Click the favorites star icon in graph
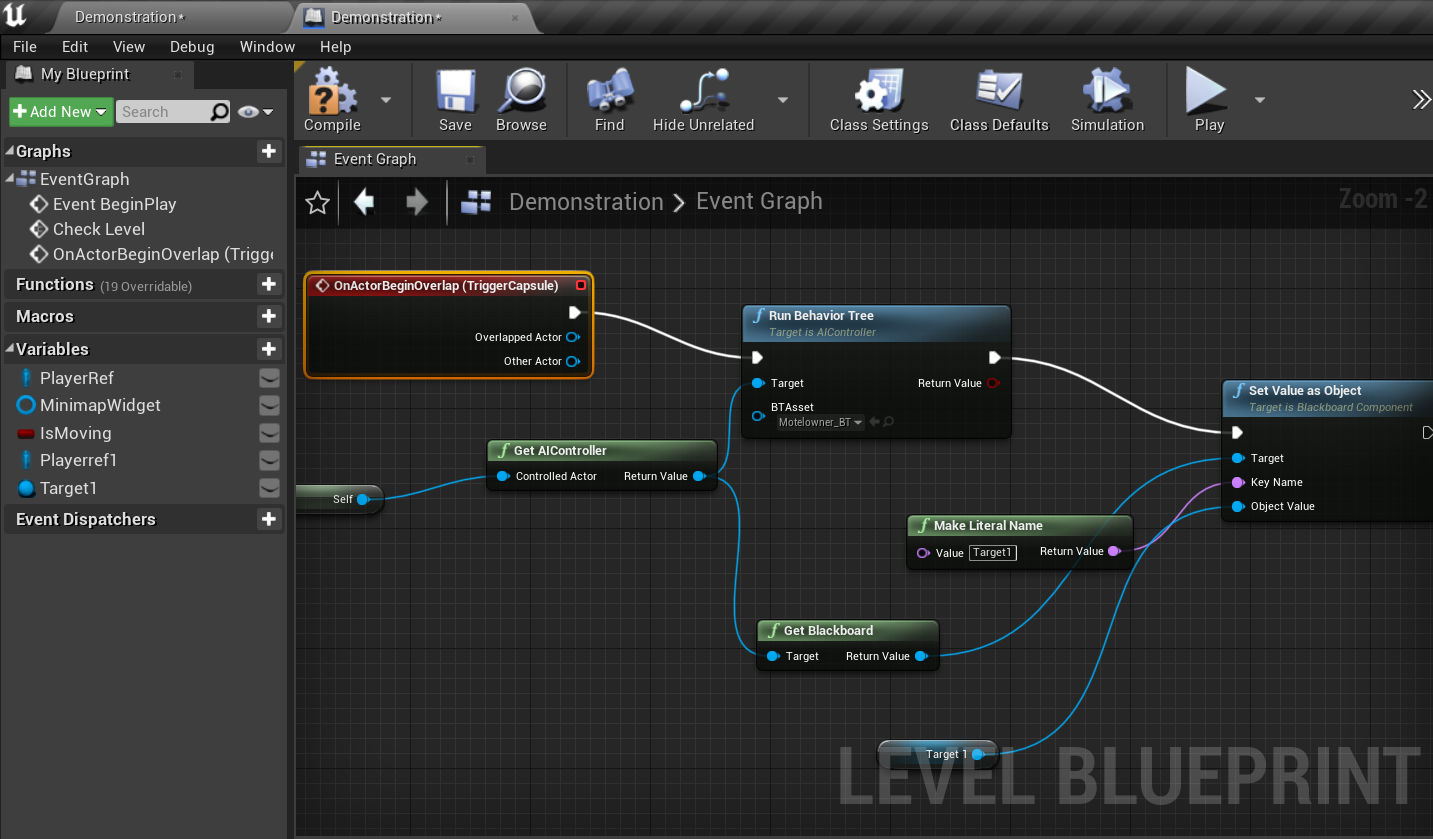 click(x=318, y=203)
